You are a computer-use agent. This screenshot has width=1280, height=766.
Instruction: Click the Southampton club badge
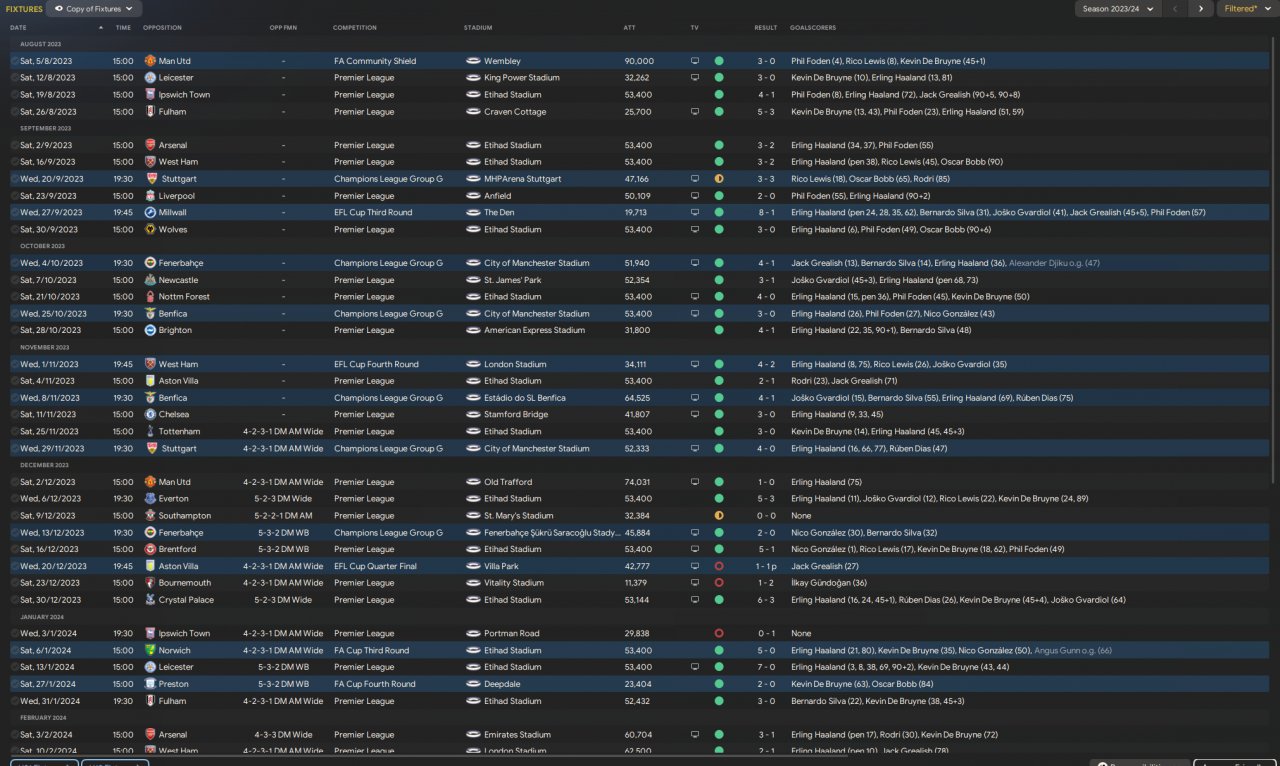coord(150,516)
